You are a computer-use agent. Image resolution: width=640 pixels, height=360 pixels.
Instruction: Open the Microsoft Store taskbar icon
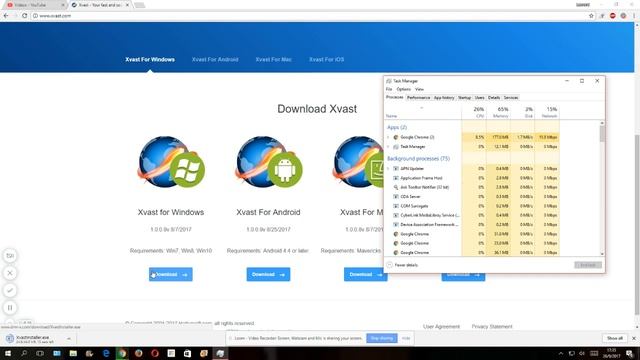(x=187, y=353)
